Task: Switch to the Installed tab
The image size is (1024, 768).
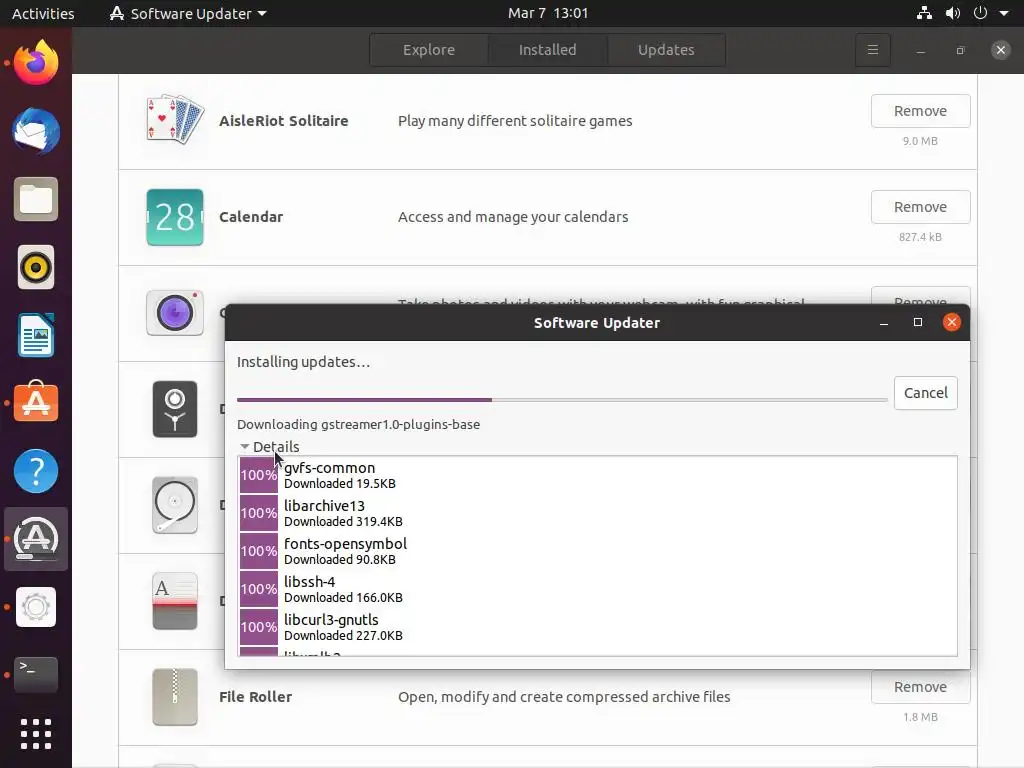Action: 547,50
